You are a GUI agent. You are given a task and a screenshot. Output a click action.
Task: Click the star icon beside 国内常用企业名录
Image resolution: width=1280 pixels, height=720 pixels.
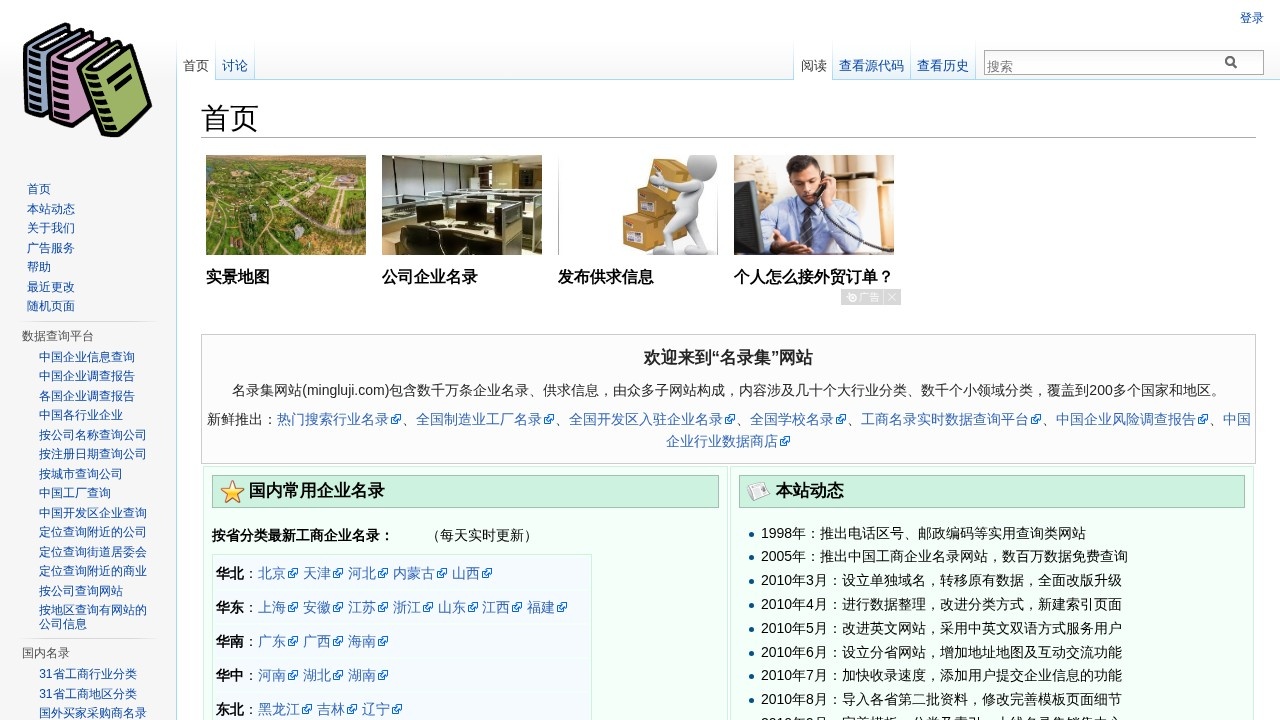pyautogui.click(x=232, y=491)
